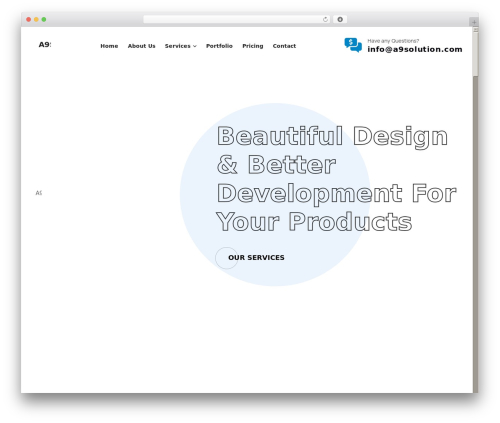Image resolution: width=500 pixels, height=423 pixels.
Task: Click the browser reload icon
Action: coord(325,20)
